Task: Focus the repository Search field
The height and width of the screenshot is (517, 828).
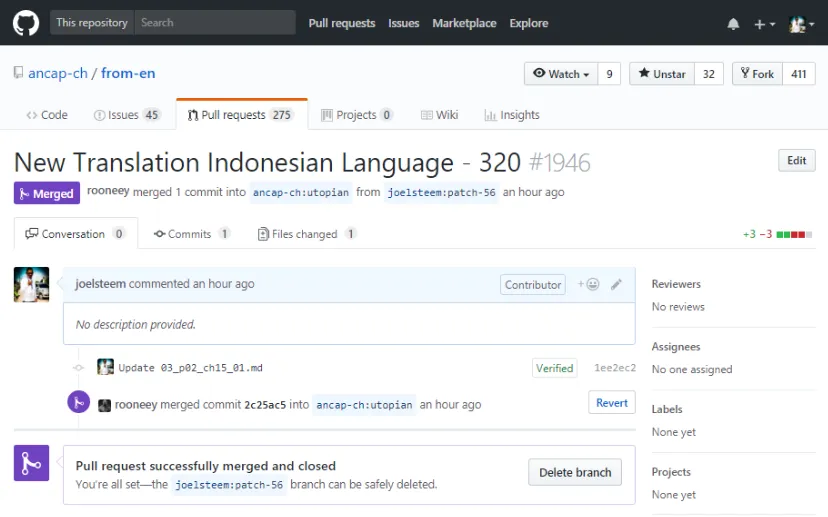Action: [x=215, y=23]
